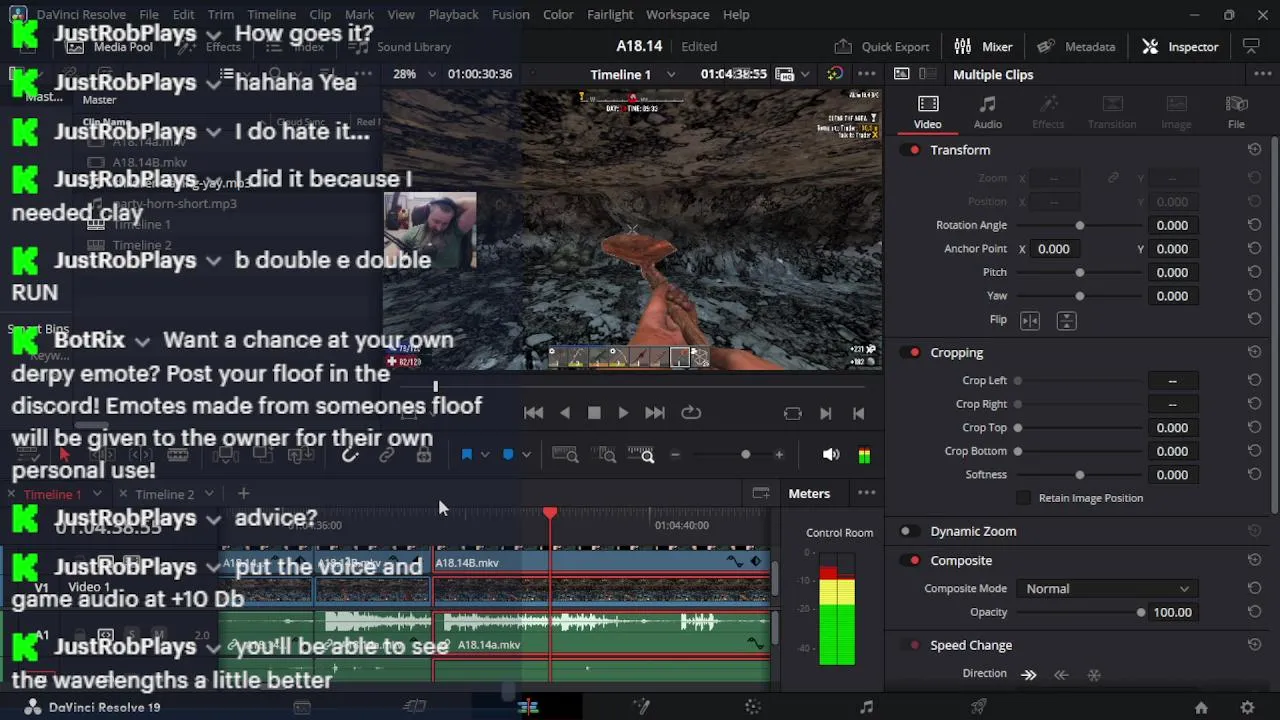Select Full Extent Zoom icon
1280x720 pixels.
coord(565,455)
